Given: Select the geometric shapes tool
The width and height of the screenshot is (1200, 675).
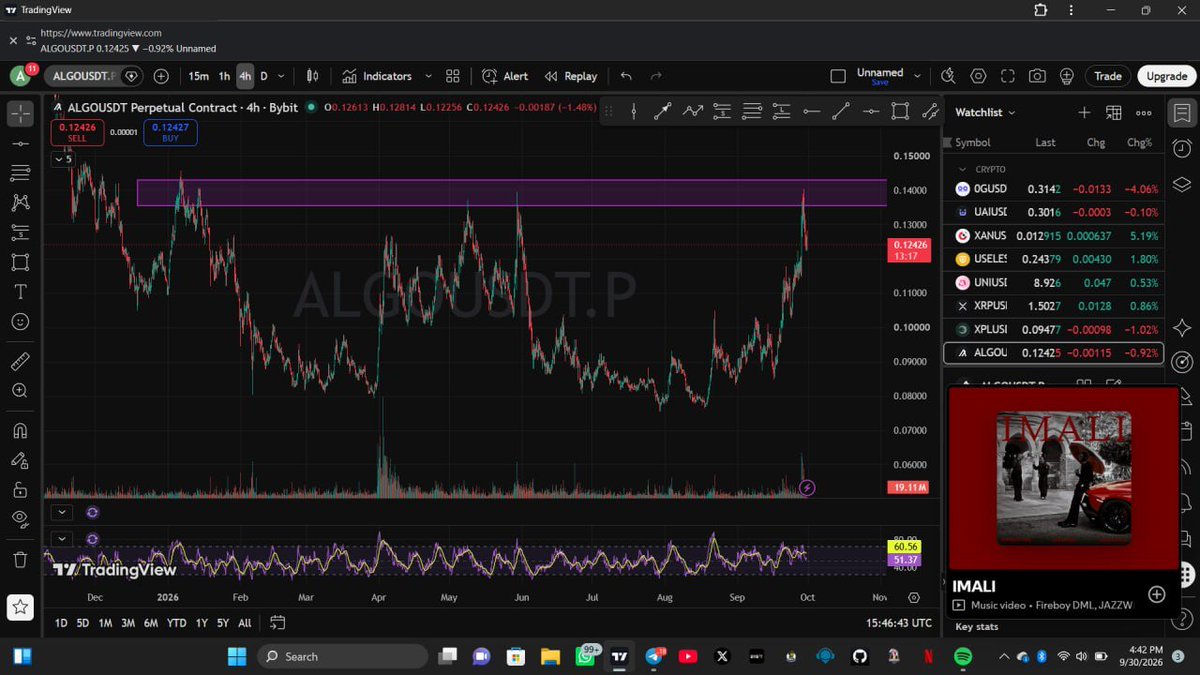Looking at the screenshot, I should tap(20, 262).
